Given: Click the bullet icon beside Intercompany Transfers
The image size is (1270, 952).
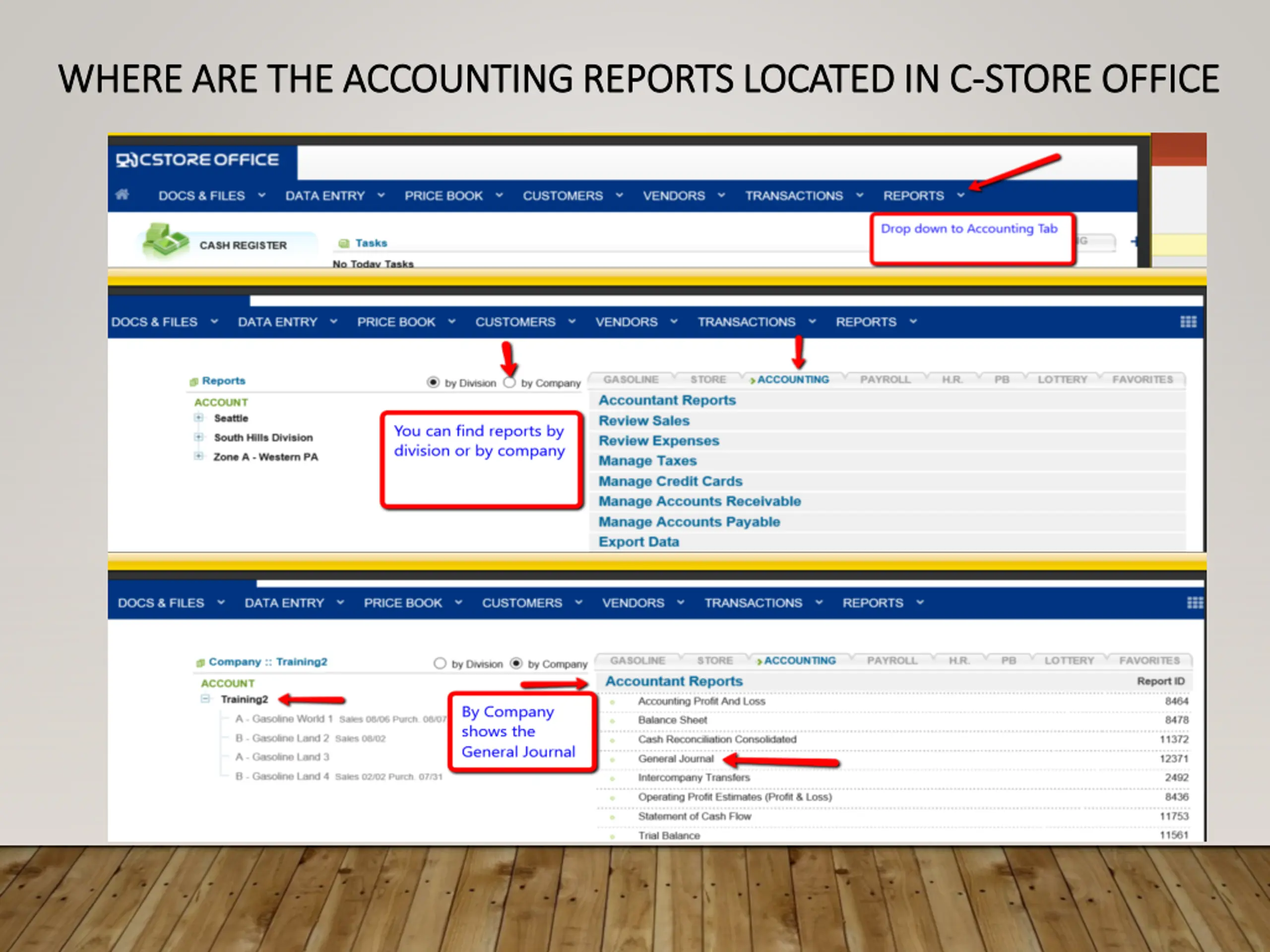Looking at the screenshot, I should (x=613, y=778).
